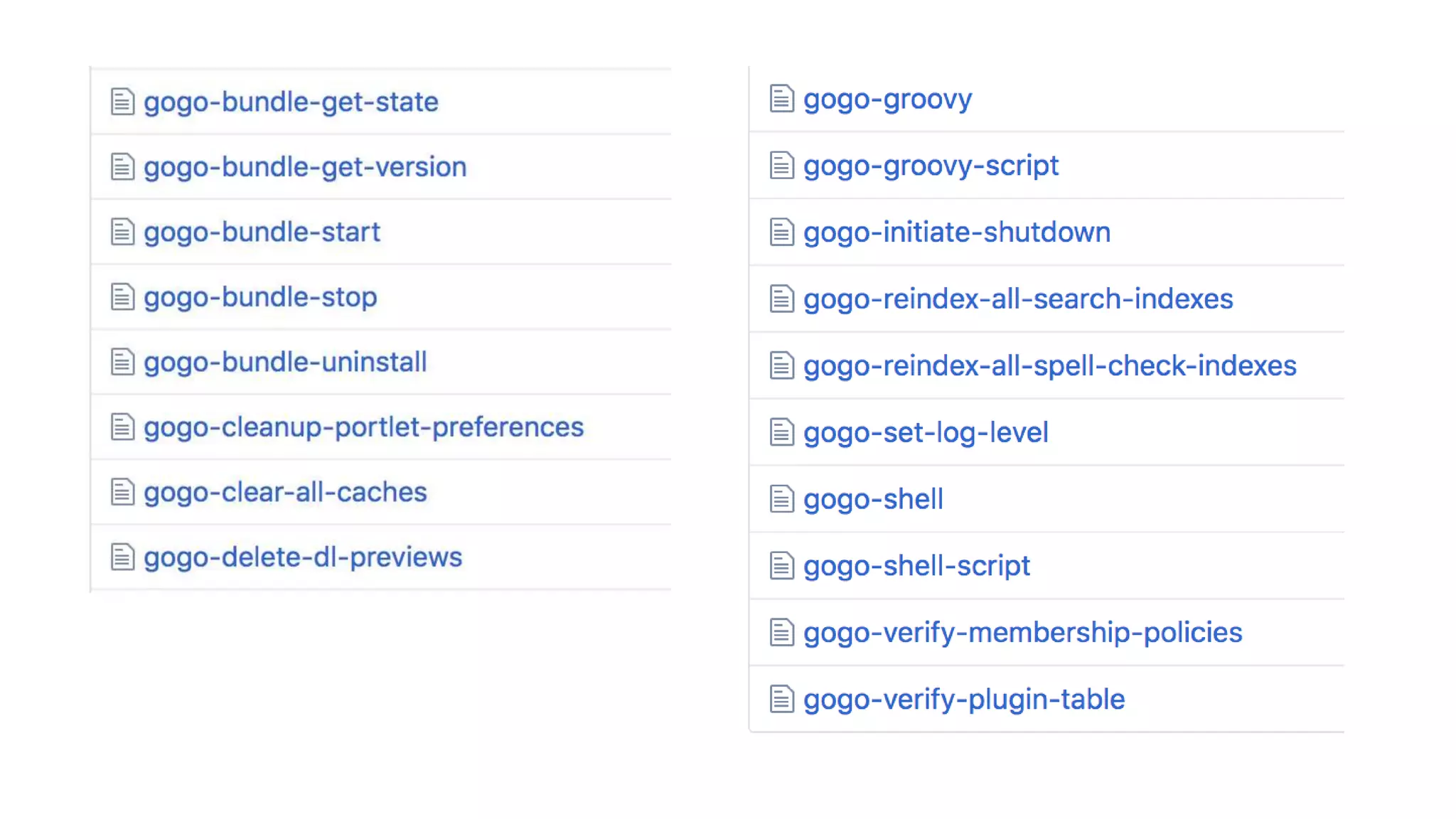Viewport: 1456px width, 819px height.
Task: Click file icon next to gogo-shell
Action: point(781,499)
